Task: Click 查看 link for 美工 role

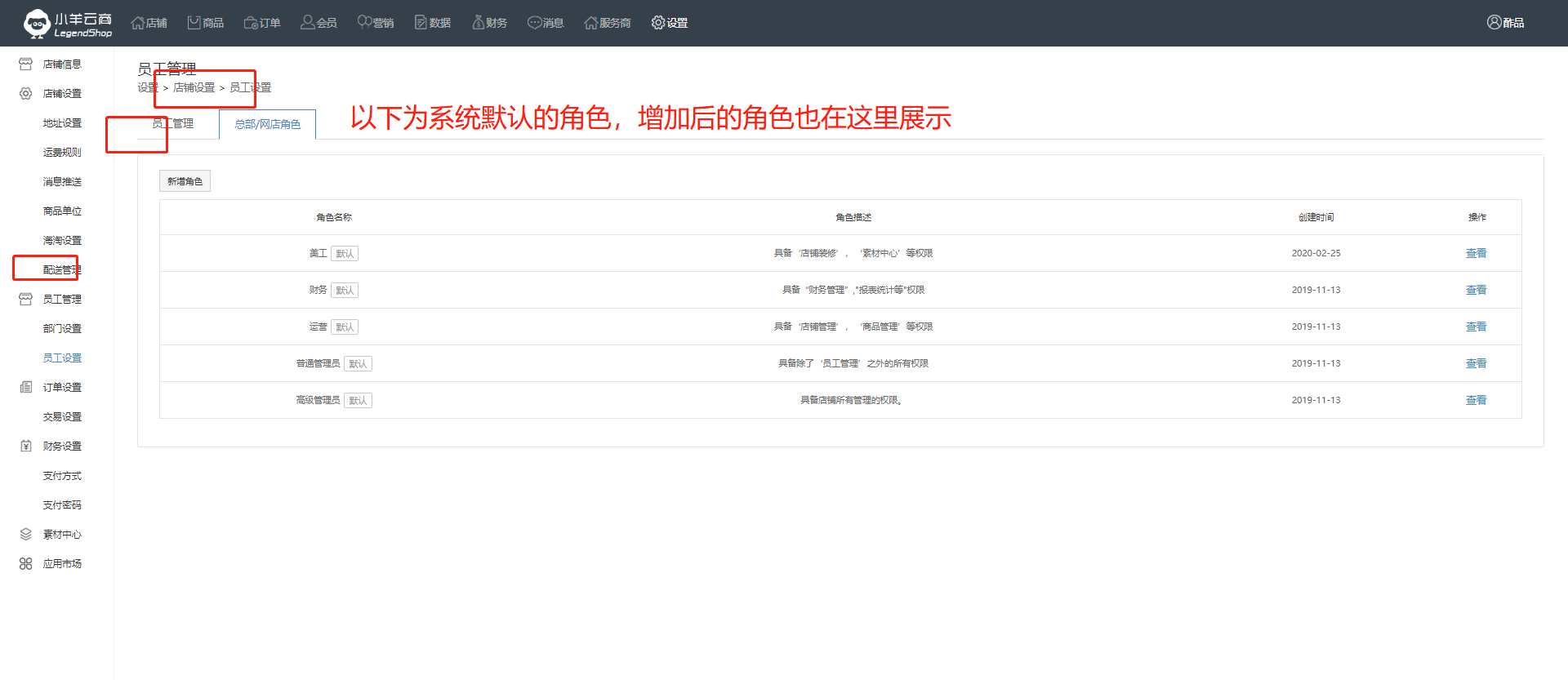Action: pos(1476,253)
